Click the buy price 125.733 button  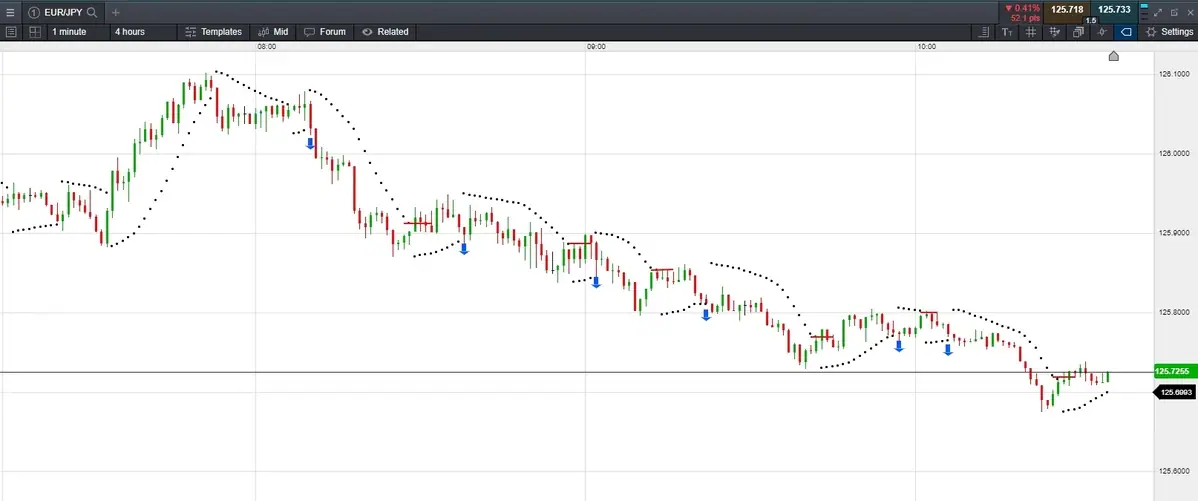coord(1114,10)
